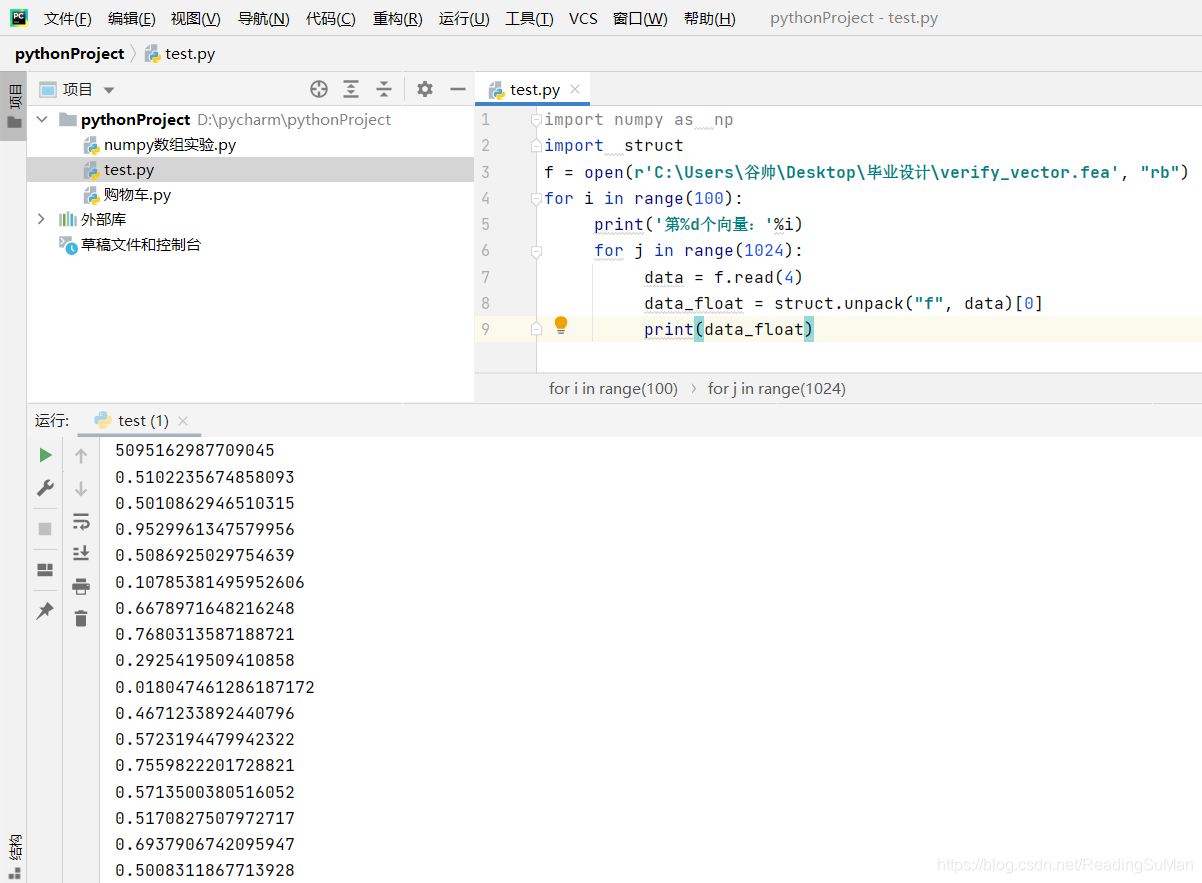Open the 项目 view dropdown

click(109, 90)
